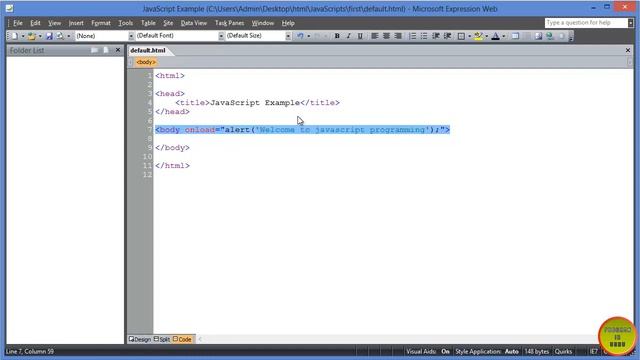This screenshot has width=640, height=360.
Task: Open the Default Font dropdown
Action: tap(221, 36)
